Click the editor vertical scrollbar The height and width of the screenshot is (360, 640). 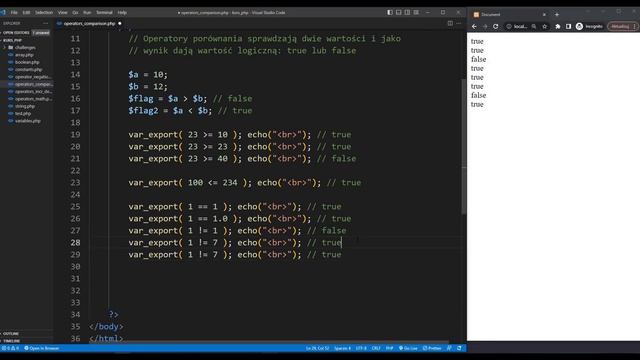point(464,147)
